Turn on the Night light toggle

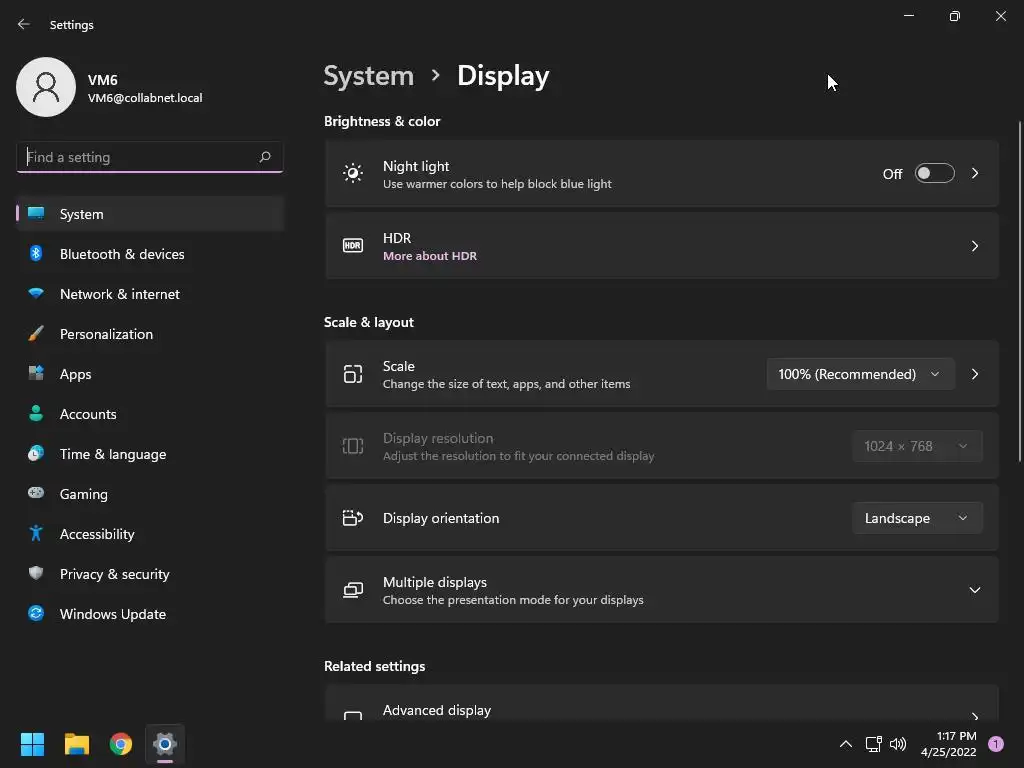click(x=935, y=173)
